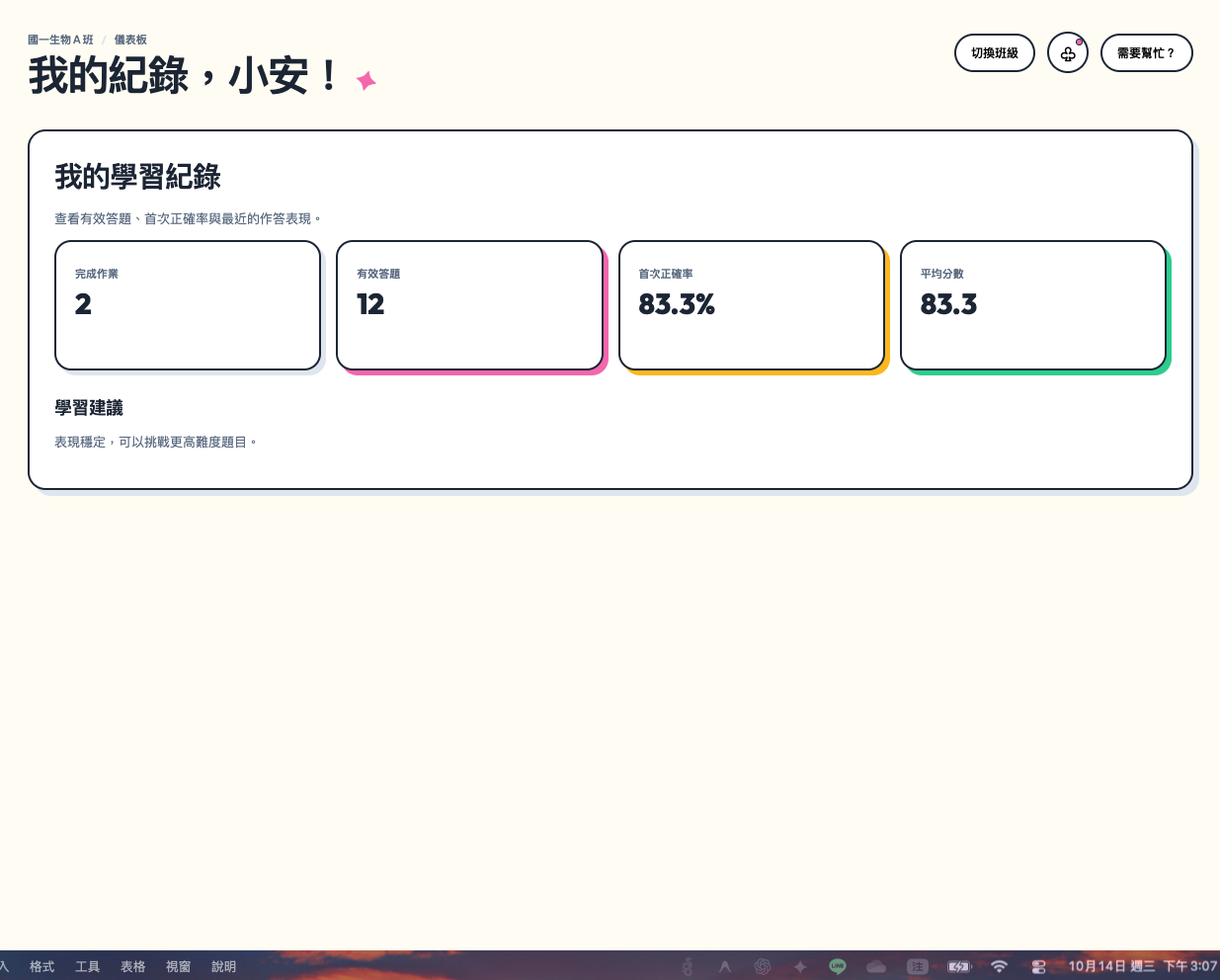Click the 83.3% first-try accuracy value
This screenshot has width=1220, height=980.
tap(677, 304)
